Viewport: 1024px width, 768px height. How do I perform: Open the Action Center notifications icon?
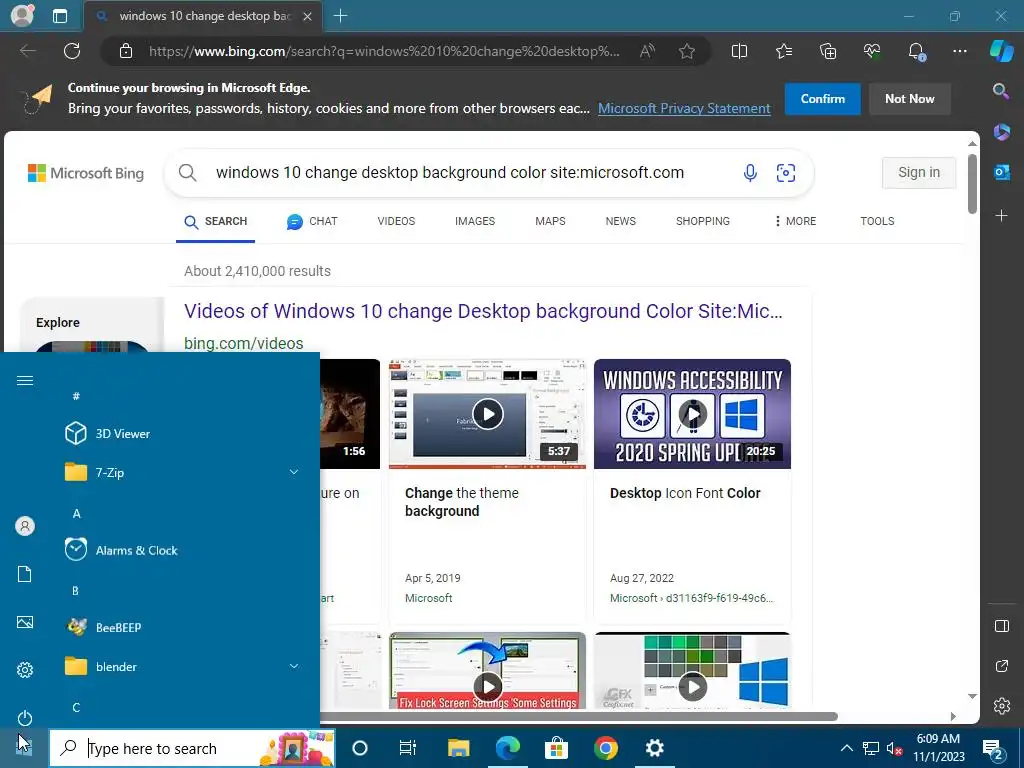993,749
